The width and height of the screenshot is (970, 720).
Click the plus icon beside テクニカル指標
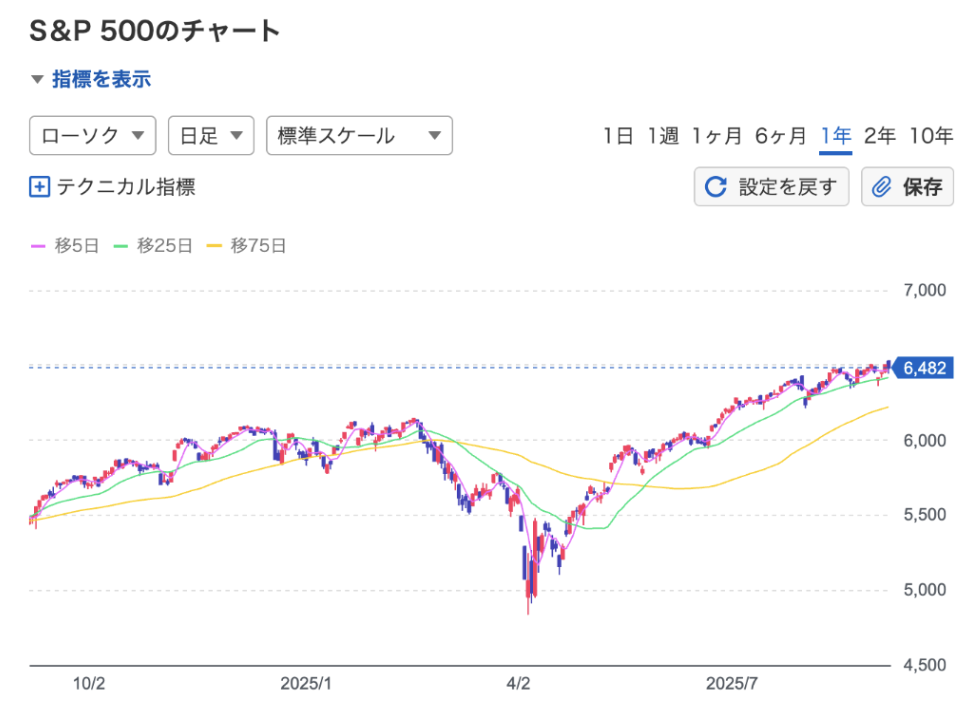pos(39,186)
